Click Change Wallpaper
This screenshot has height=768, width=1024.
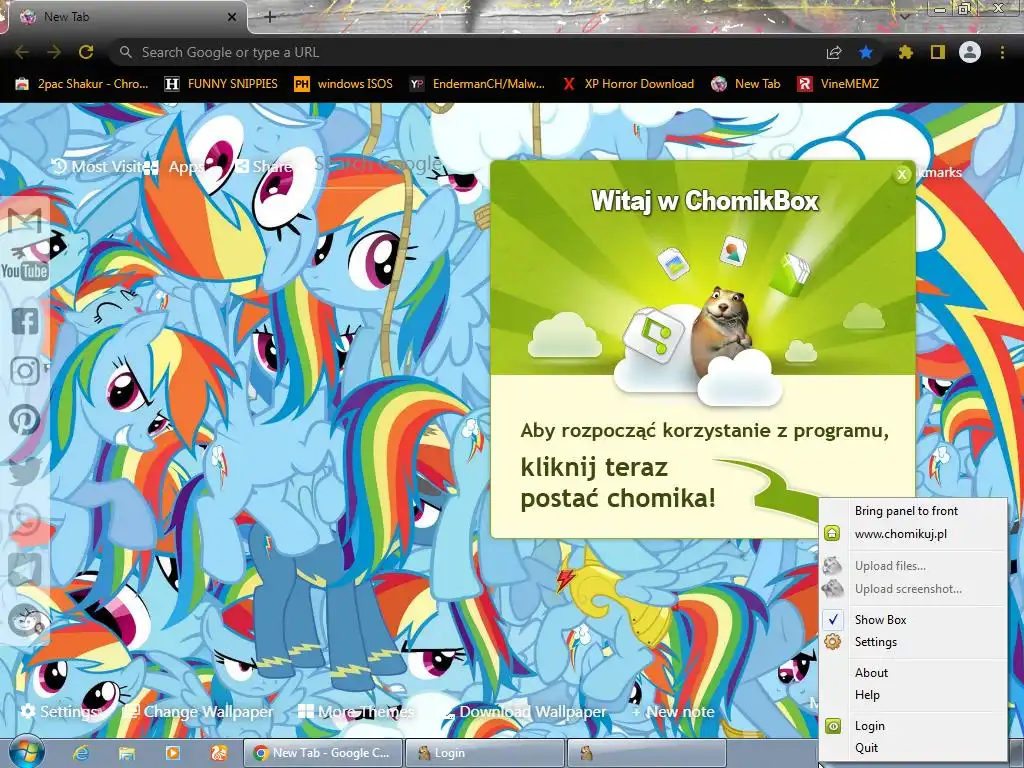click(x=199, y=711)
